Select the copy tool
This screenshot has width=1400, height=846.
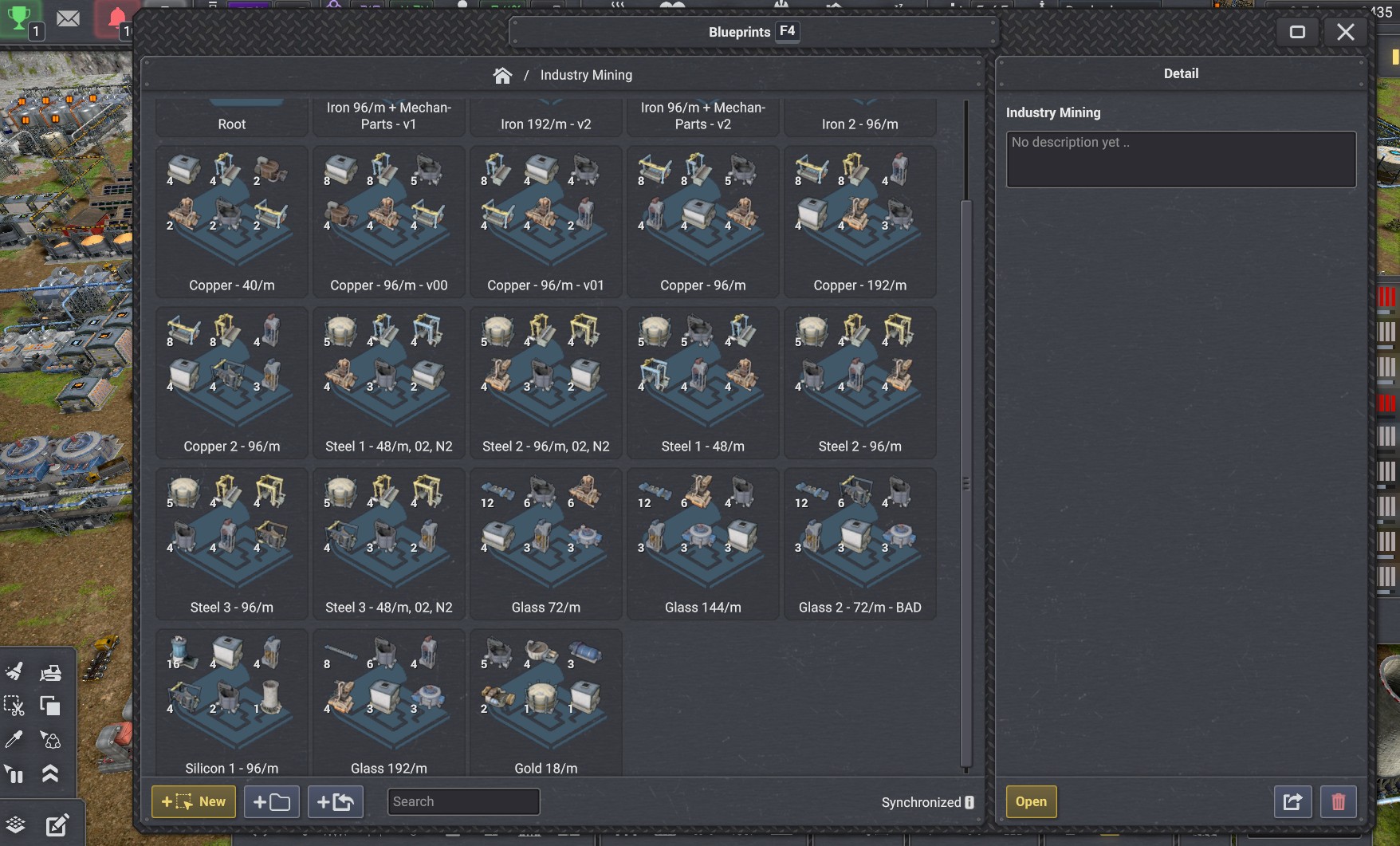(x=50, y=706)
